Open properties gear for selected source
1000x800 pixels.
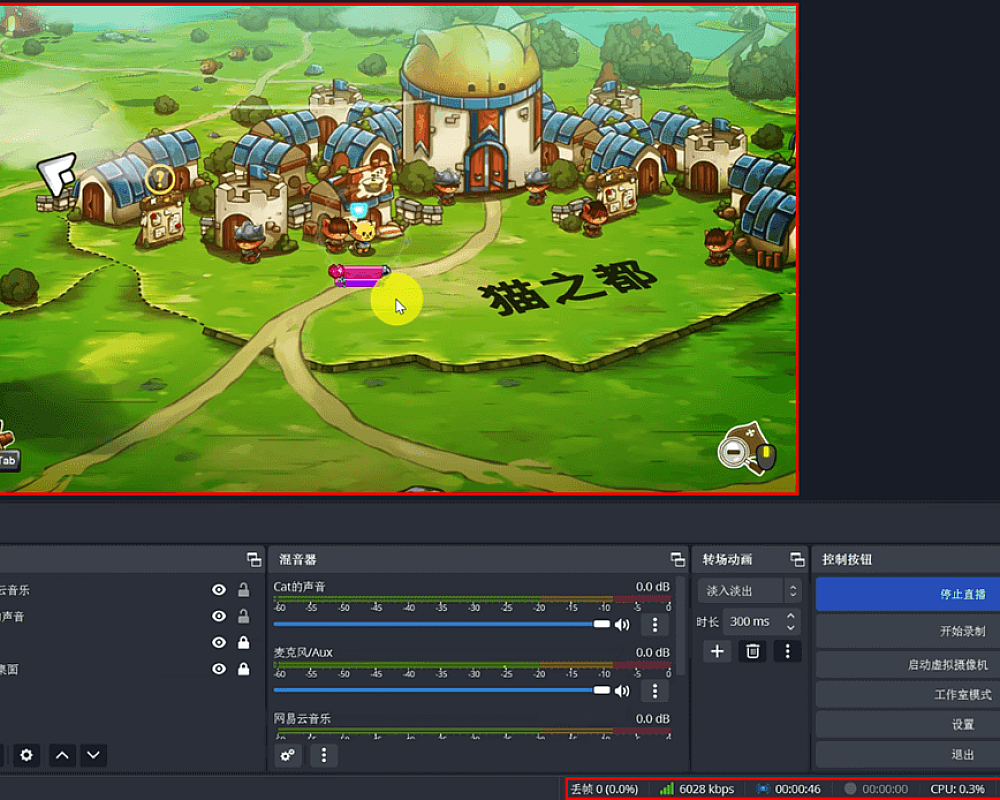click(27, 755)
